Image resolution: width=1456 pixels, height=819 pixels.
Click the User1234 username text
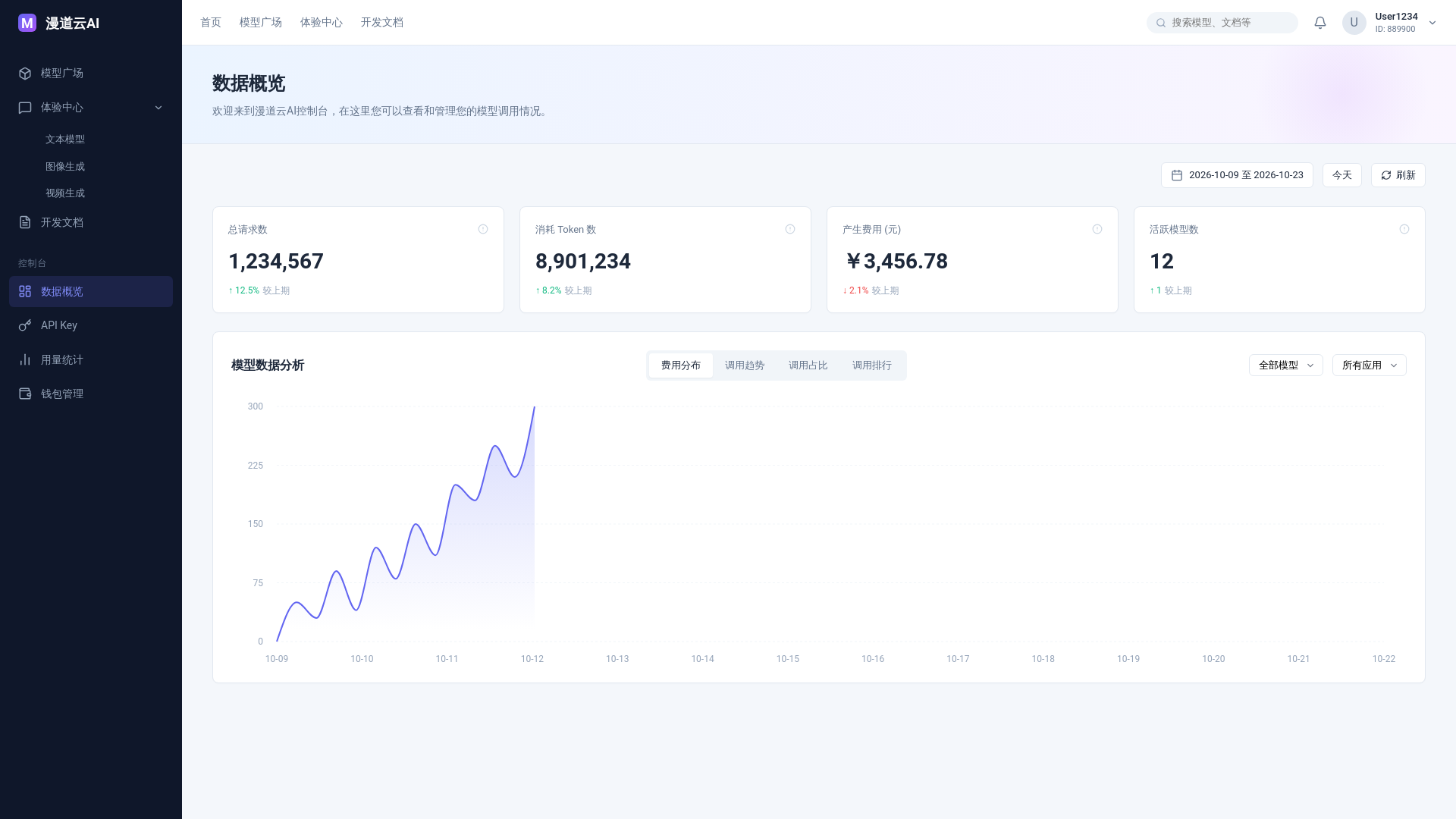(1396, 17)
